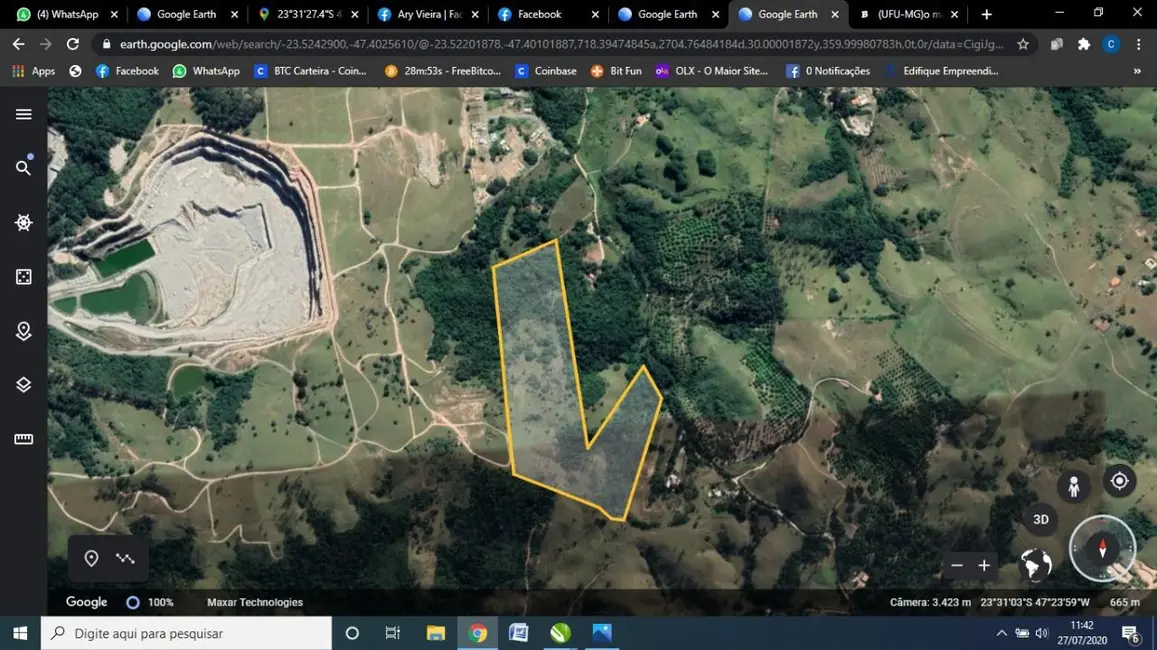The image size is (1157, 650).
Task: Click the My Location crosshair icon
Action: pos(1119,481)
